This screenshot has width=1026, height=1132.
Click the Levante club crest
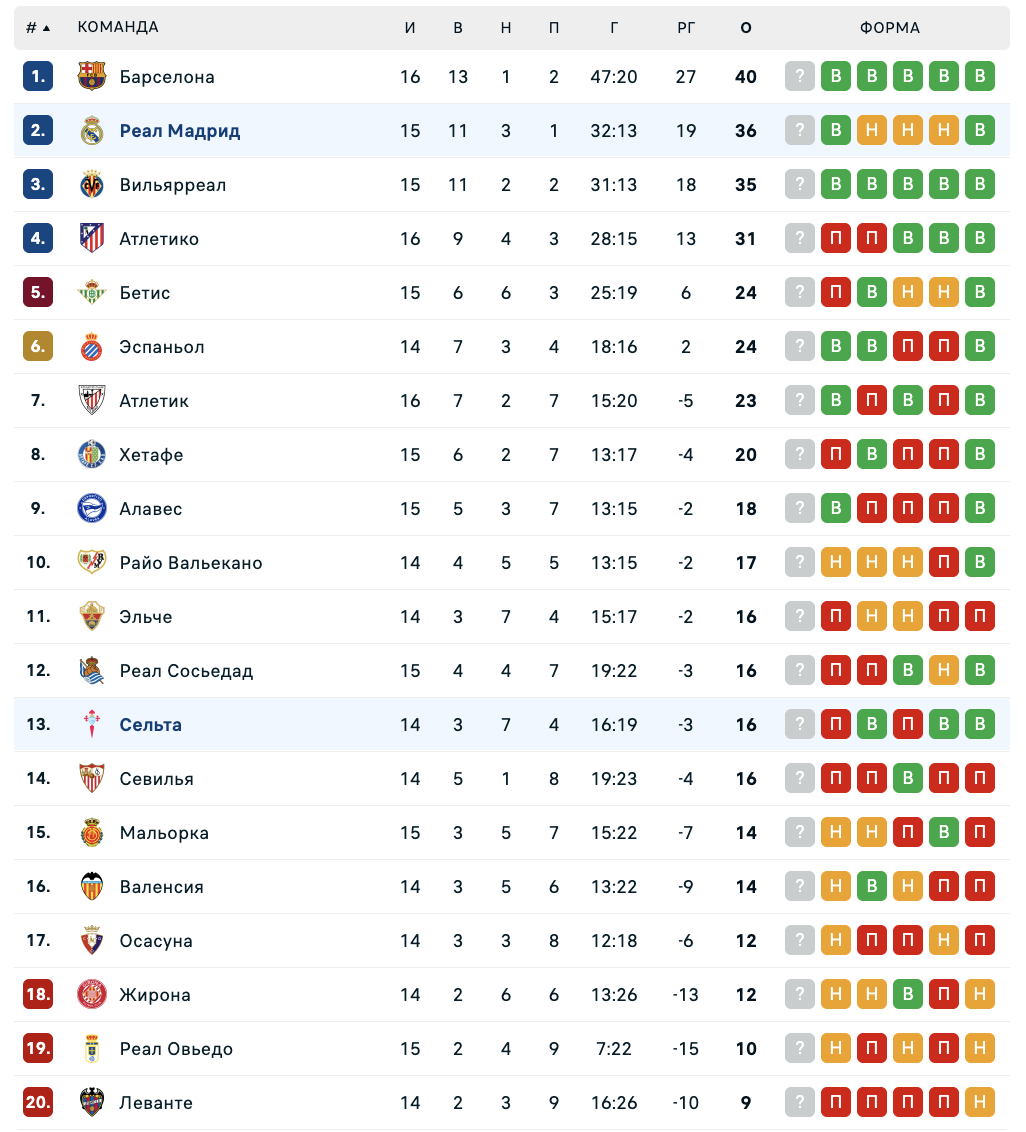click(92, 1103)
